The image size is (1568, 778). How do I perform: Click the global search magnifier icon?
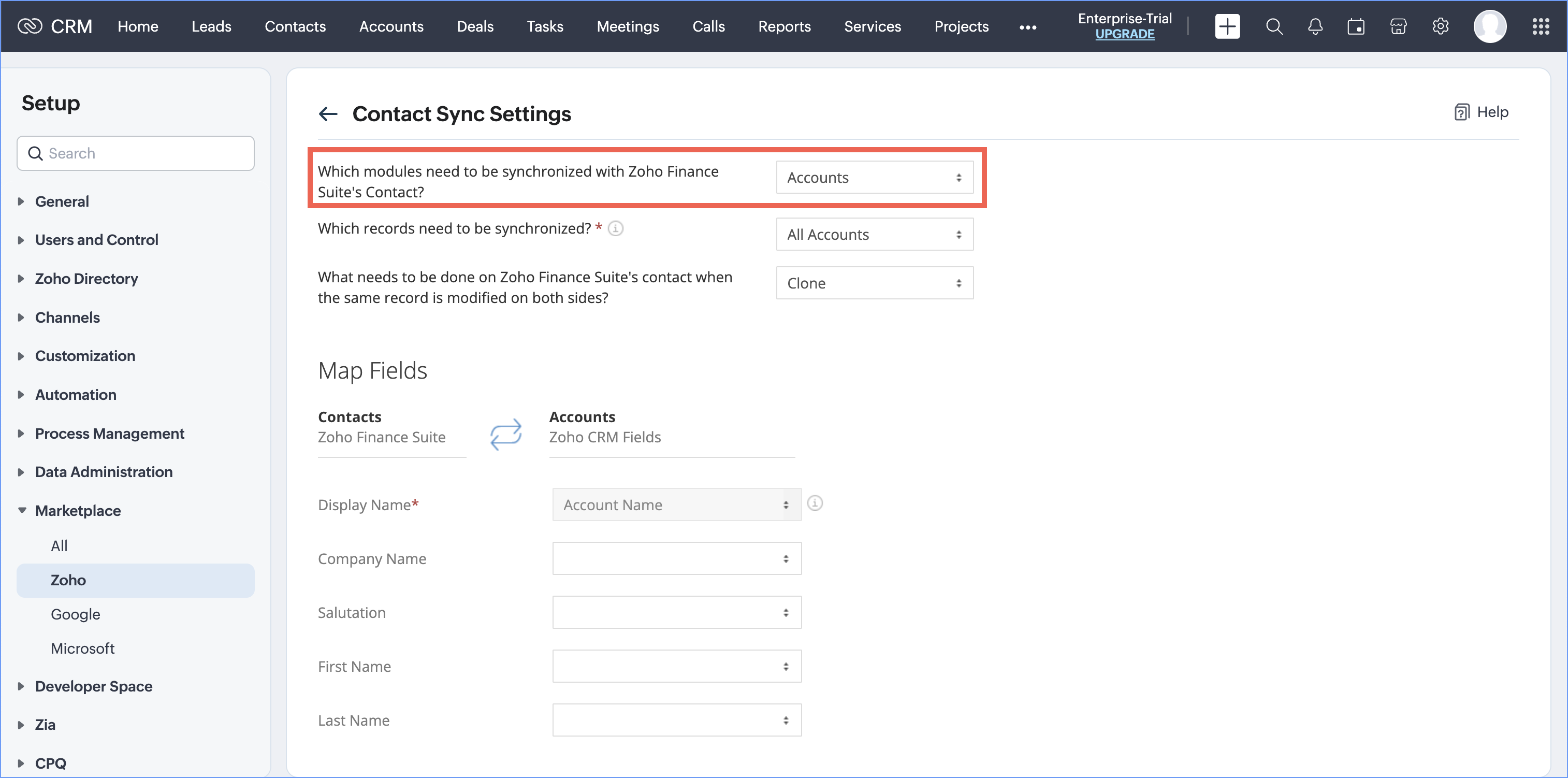coord(1274,27)
